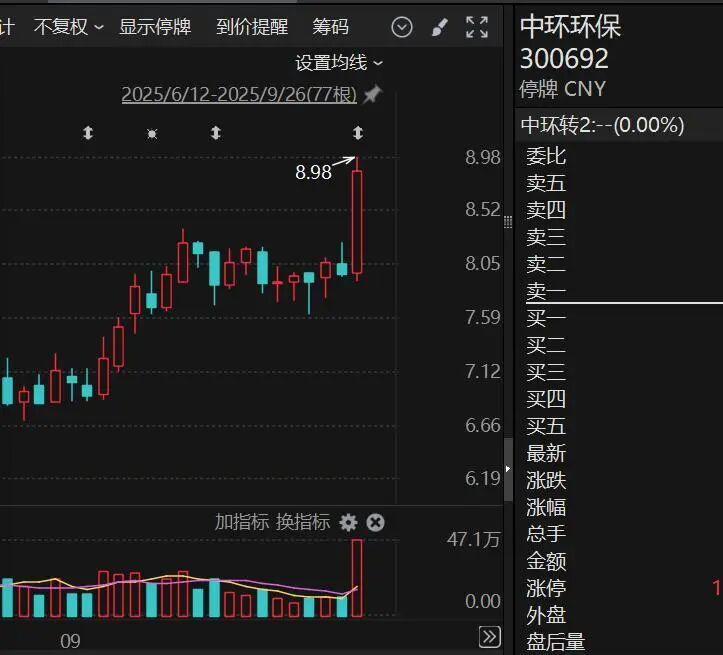Close the volume indicator panel
The height and width of the screenshot is (655, 723).
(x=375, y=522)
